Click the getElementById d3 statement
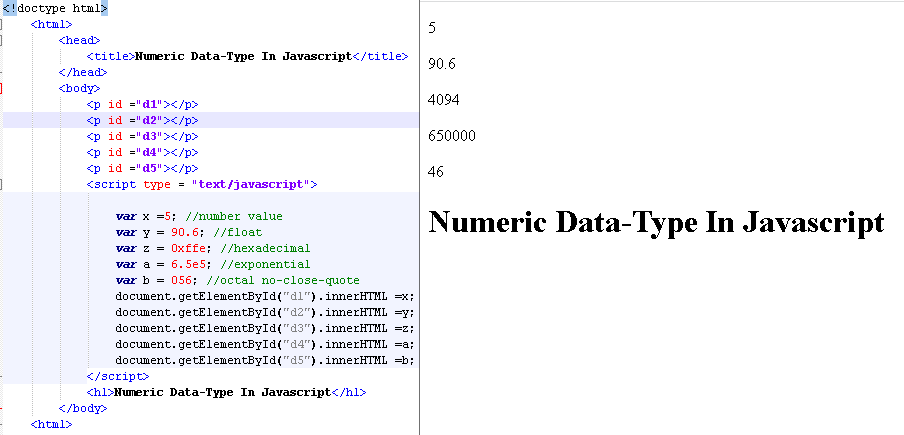Image resolution: width=904 pixels, height=435 pixels. (x=264, y=328)
